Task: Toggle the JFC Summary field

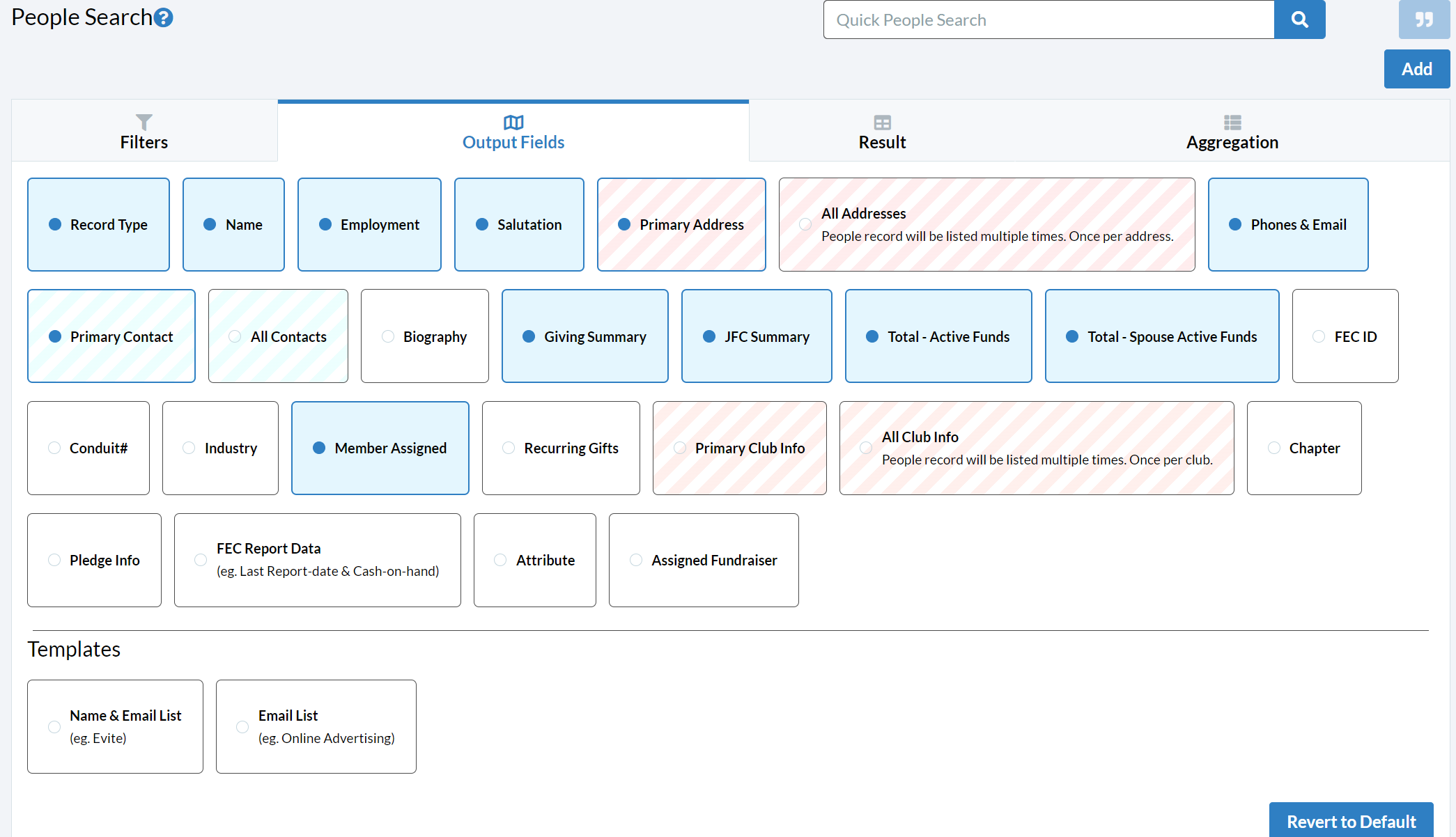Action: click(x=757, y=336)
